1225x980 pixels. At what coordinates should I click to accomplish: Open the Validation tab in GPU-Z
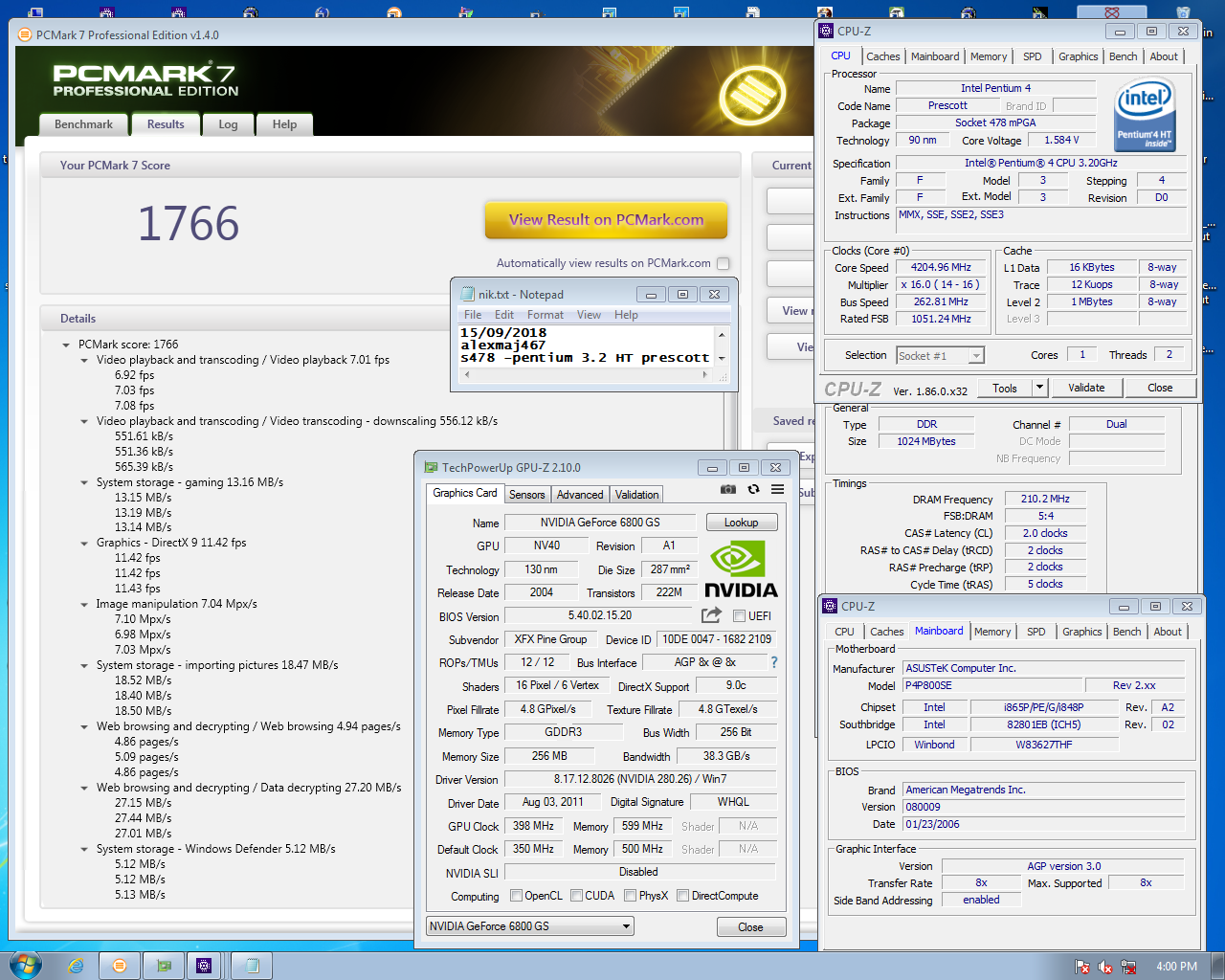click(637, 495)
